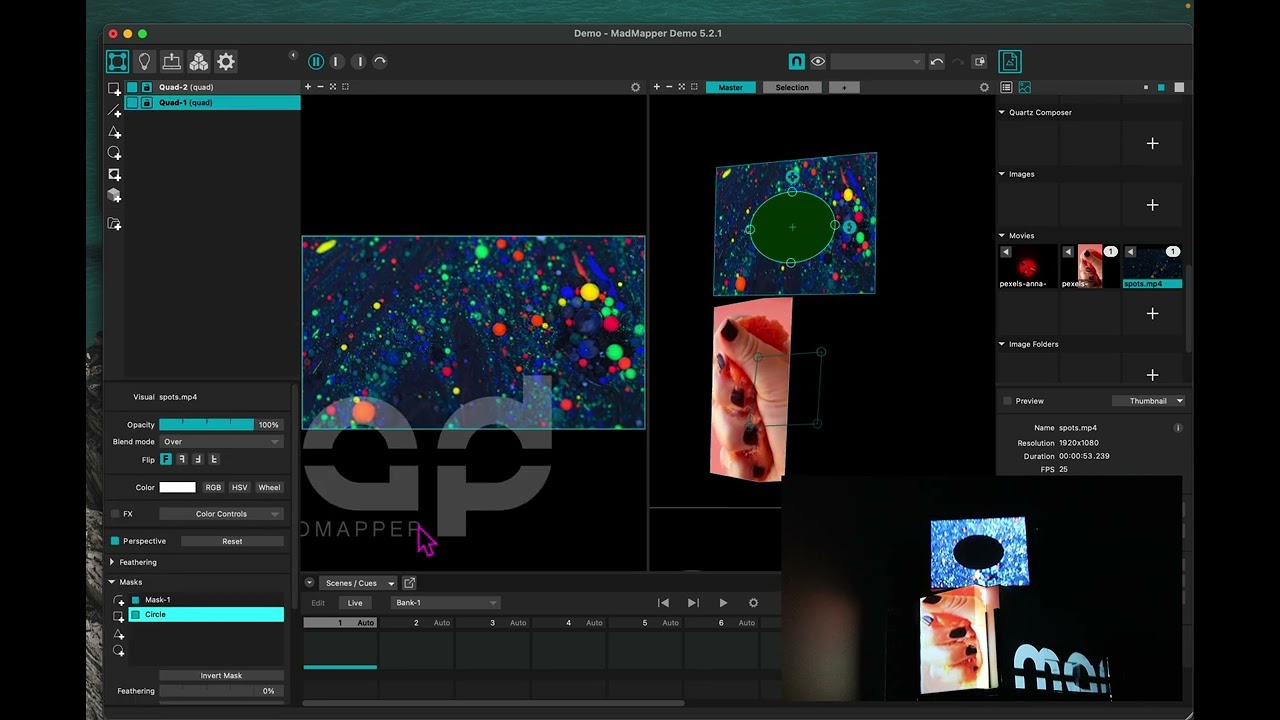Viewport: 1280px width, 720px height.
Task: Fit the output view to window
Action: click(x=682, y=87)
